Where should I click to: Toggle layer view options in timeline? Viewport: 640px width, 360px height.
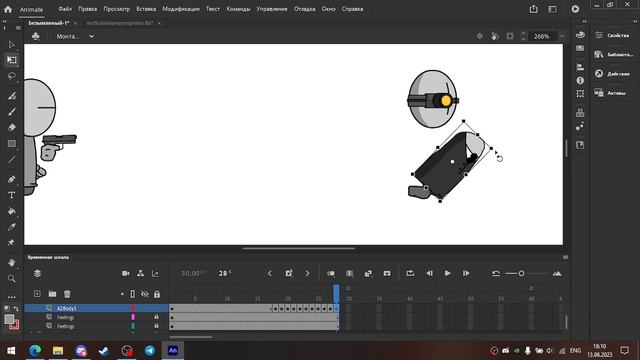click(37, 273)
